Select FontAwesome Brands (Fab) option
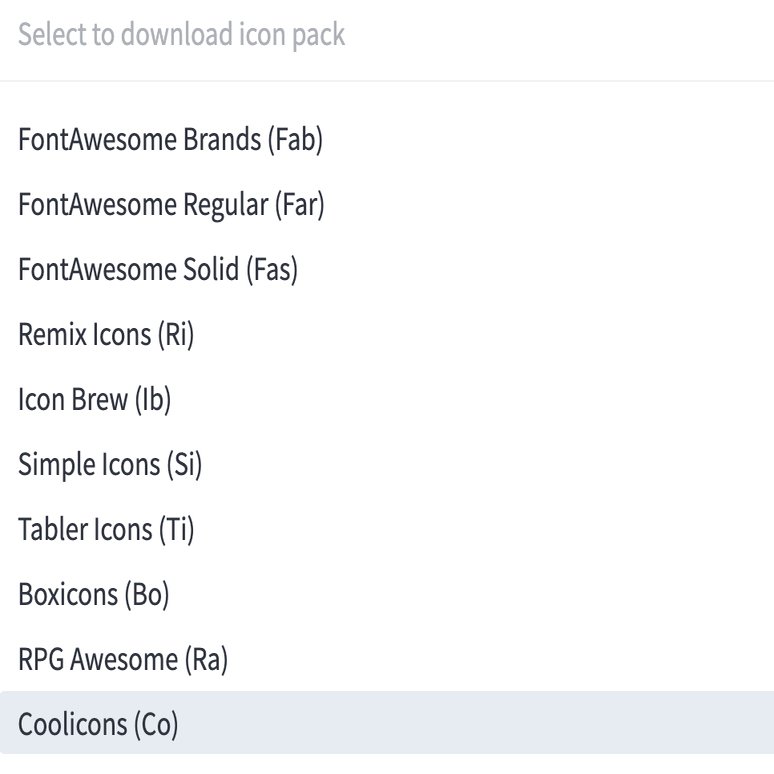Screen dimensions: 774x774 171,140
